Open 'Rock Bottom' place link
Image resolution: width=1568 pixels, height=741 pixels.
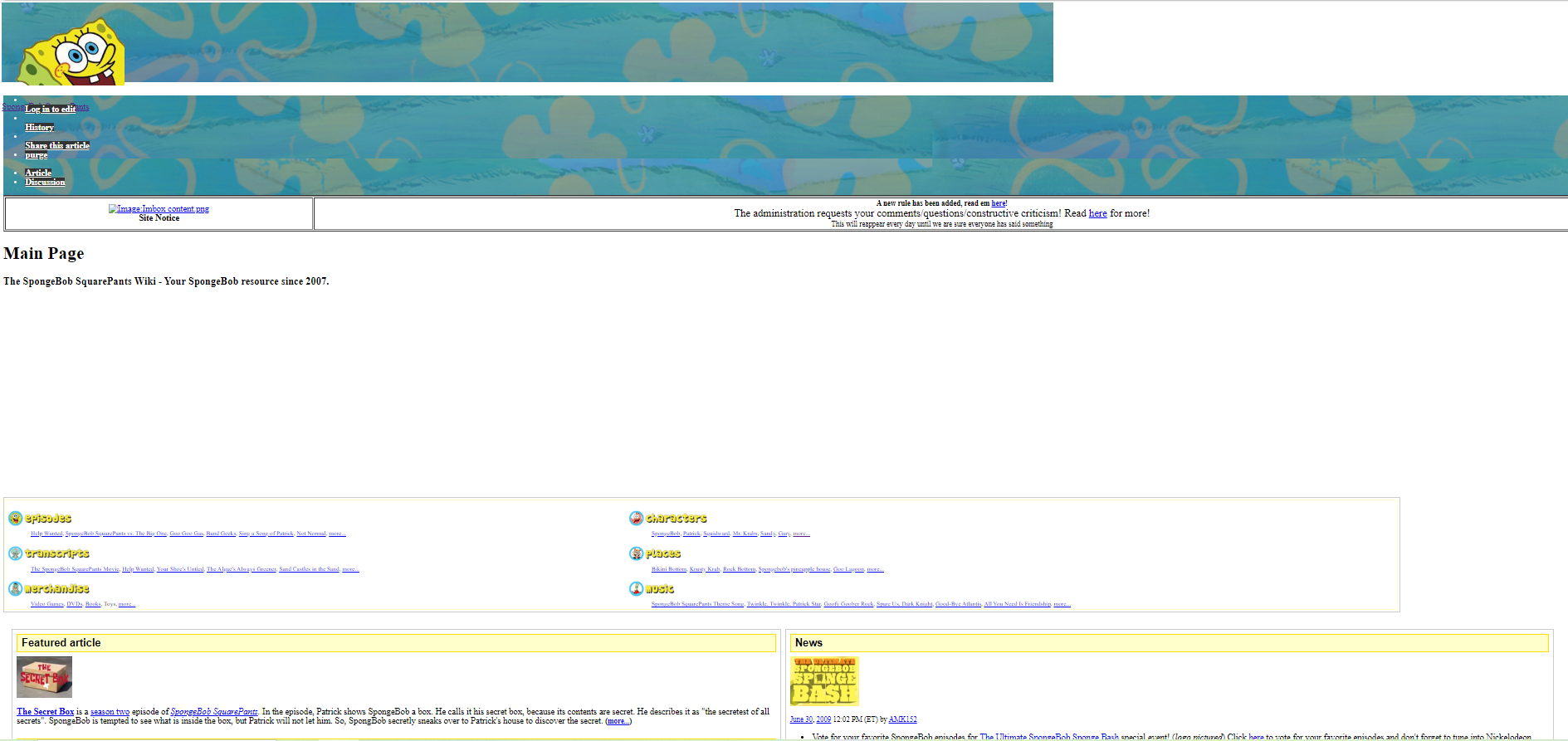pyautogui.click(x=739, y=569)
